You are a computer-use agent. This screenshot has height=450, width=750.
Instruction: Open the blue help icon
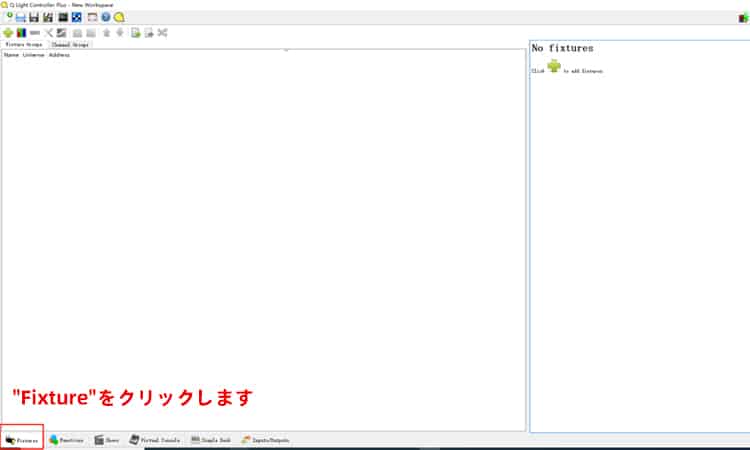[106, 18]
